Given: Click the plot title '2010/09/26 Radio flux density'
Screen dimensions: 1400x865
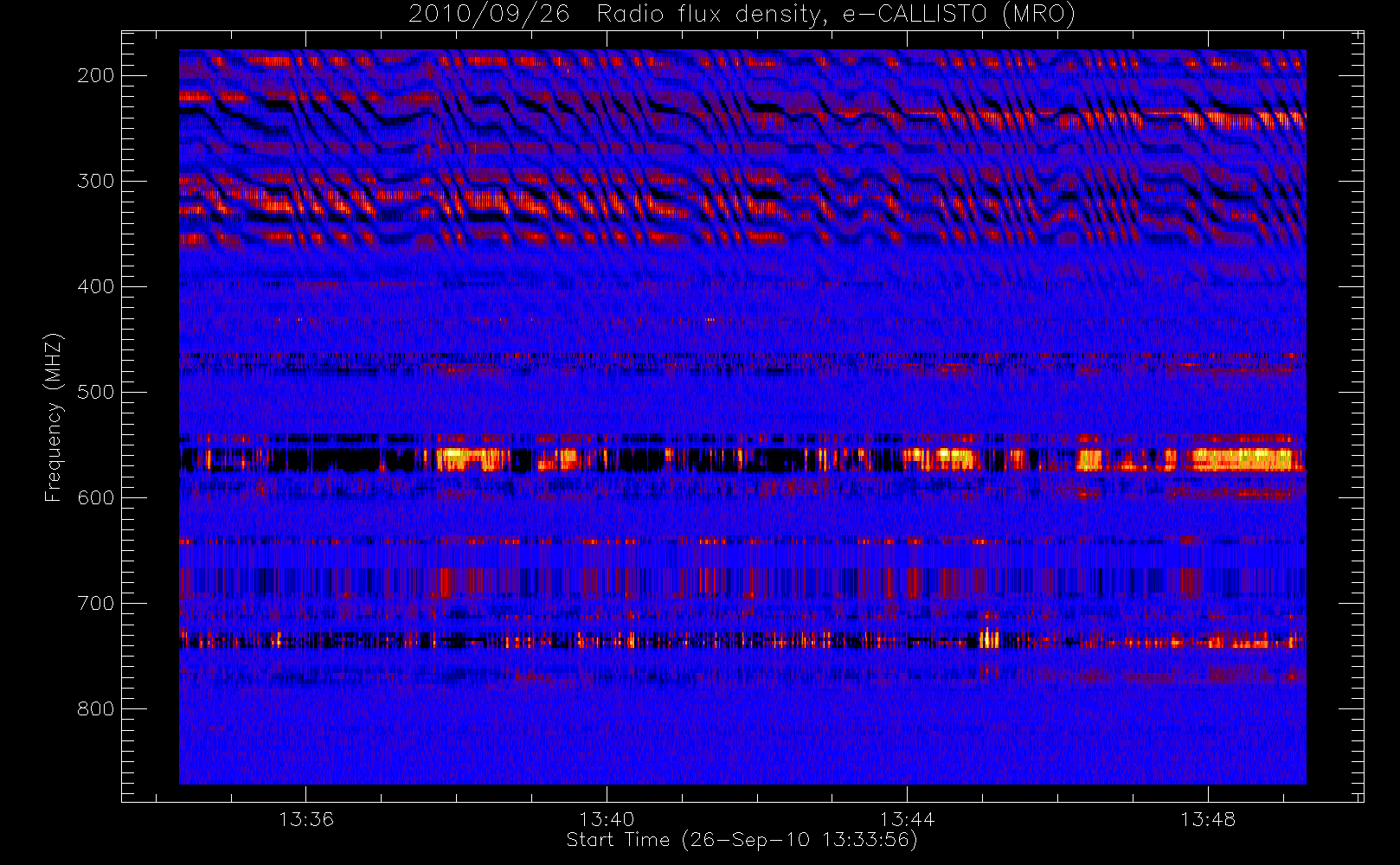Looking at the screenshot, I should point(742,14).
